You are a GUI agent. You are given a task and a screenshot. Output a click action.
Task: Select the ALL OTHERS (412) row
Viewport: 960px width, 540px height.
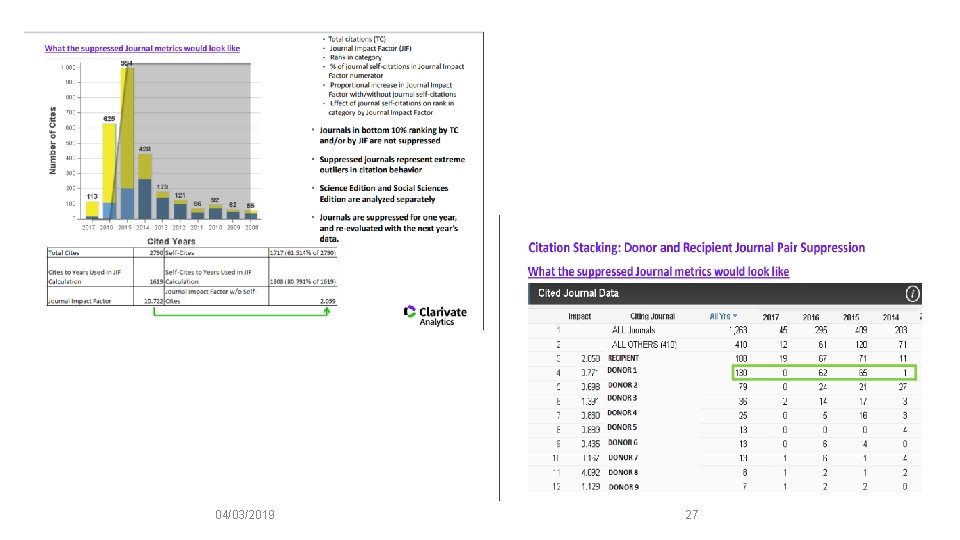(725, 345)
